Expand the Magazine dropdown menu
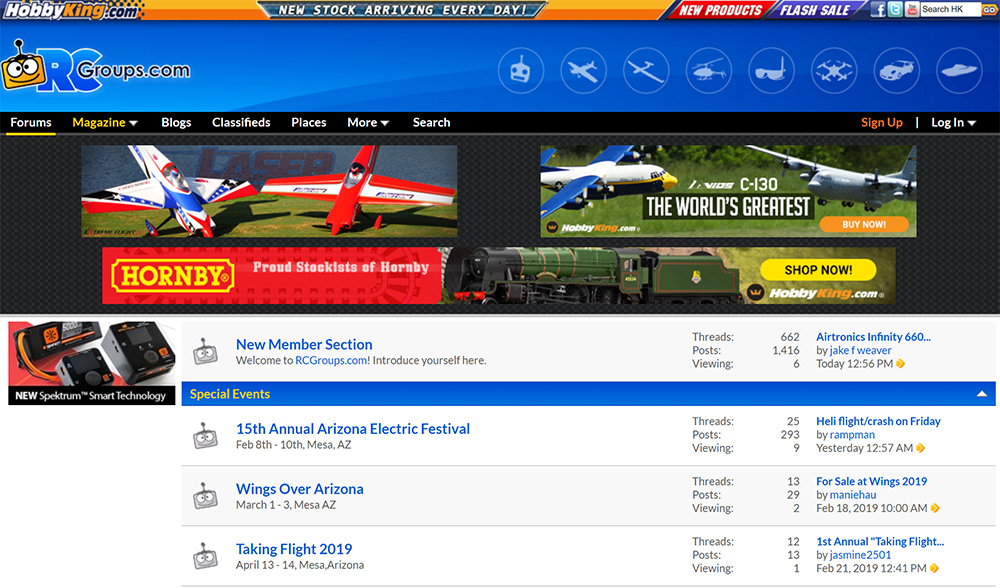The height and width of the screenshot is (588, 1000). click(105, 122)
